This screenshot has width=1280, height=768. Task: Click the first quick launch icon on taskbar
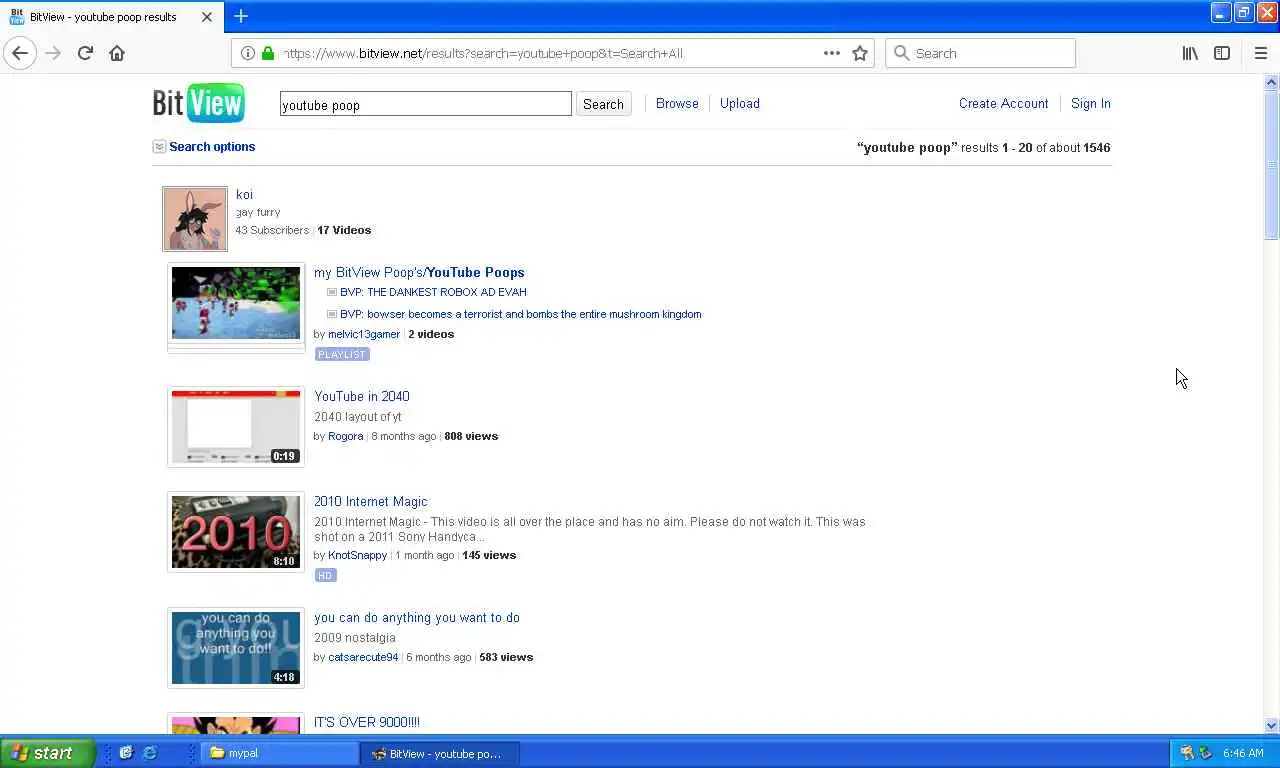[126, 753]
